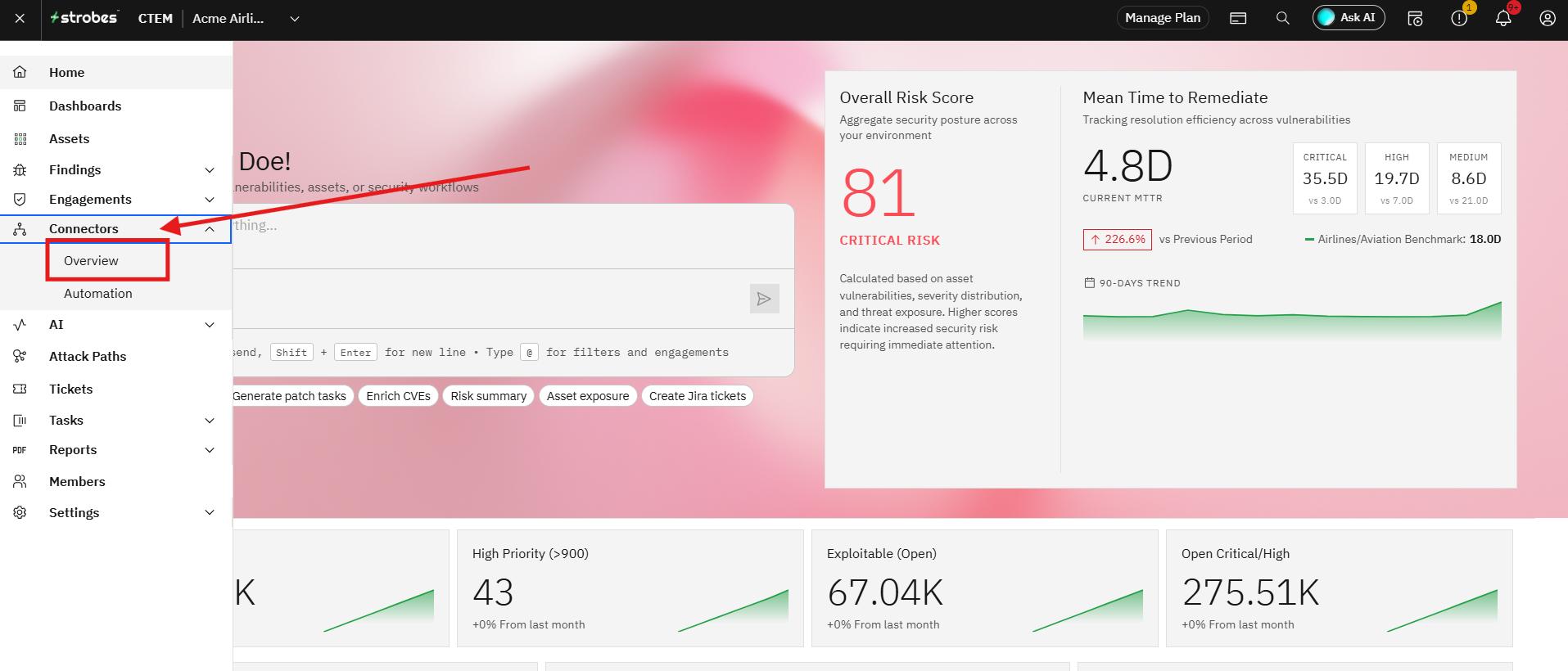Open the user profile icon

1548,18
